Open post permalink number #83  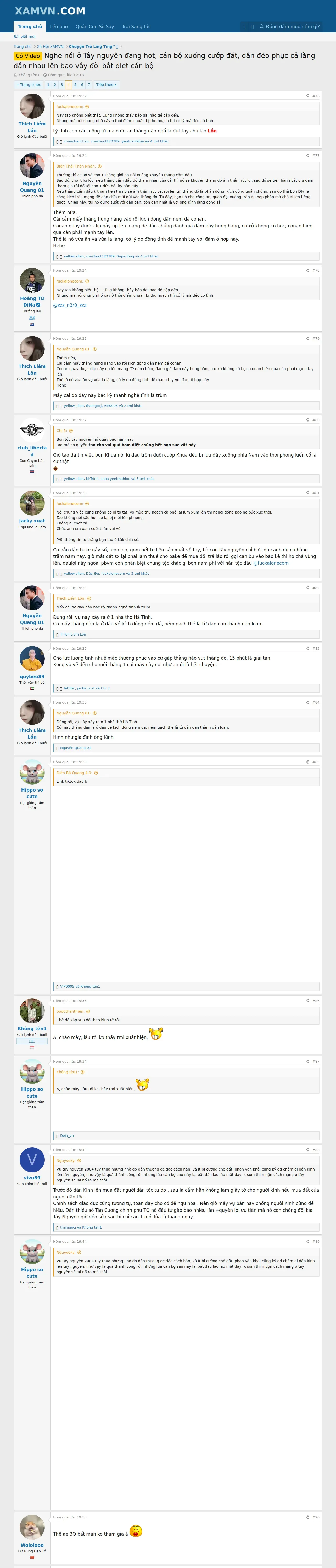tap(316, 648)
